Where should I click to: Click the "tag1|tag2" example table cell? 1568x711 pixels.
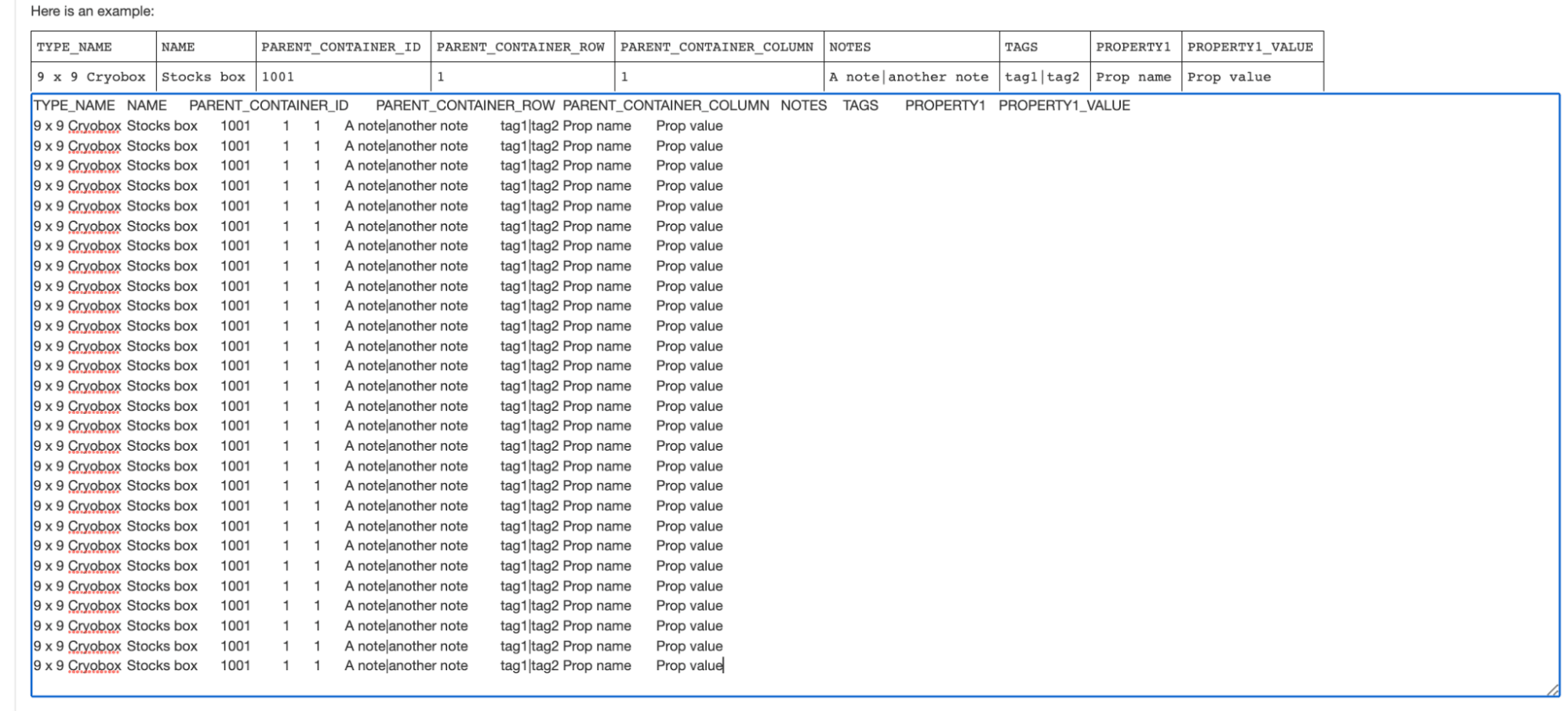point(1042,77)
